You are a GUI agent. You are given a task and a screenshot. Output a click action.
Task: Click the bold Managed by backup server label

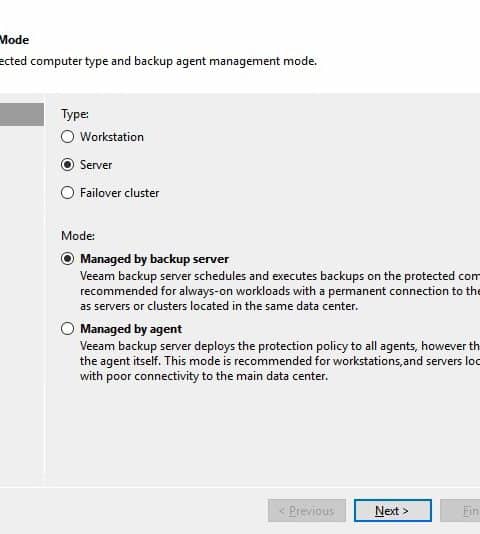154,259
